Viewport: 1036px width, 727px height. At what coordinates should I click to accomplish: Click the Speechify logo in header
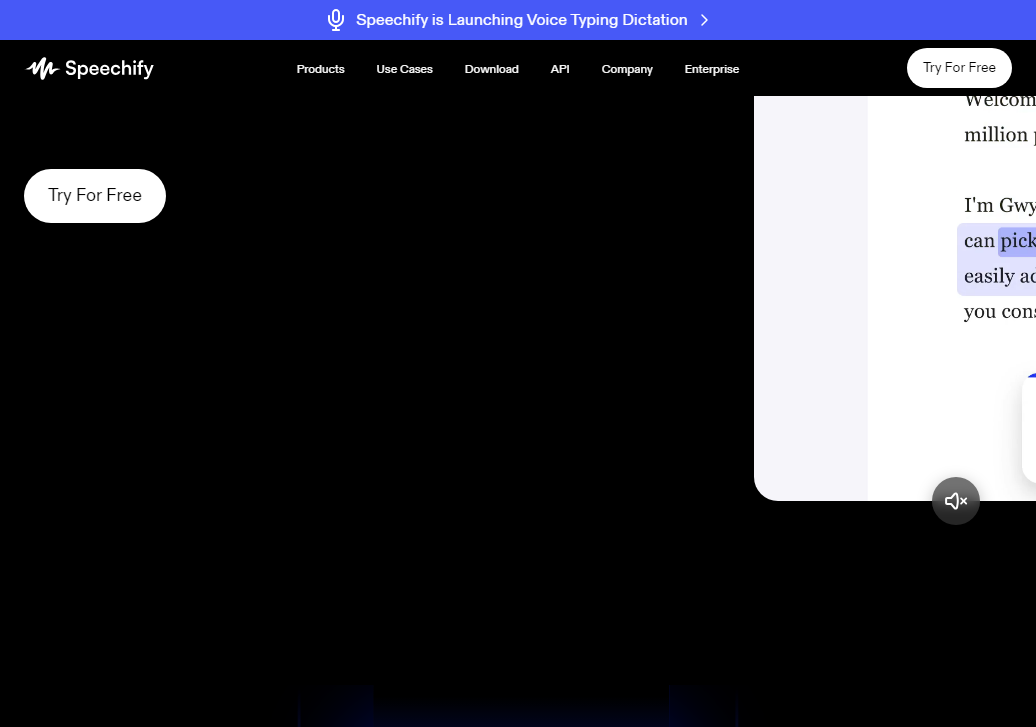click(90, 69)
